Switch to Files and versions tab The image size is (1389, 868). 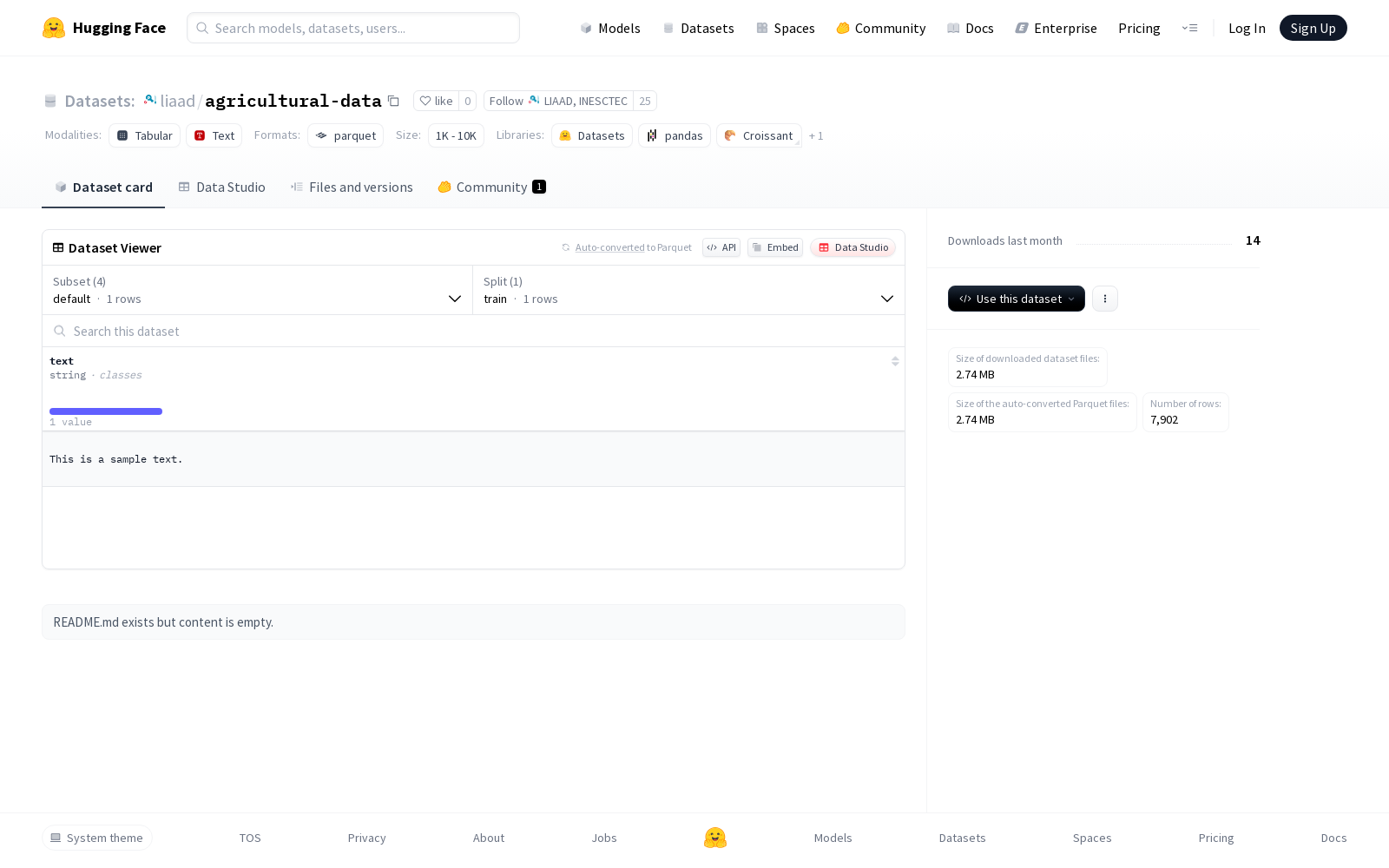tap(352, 187)
